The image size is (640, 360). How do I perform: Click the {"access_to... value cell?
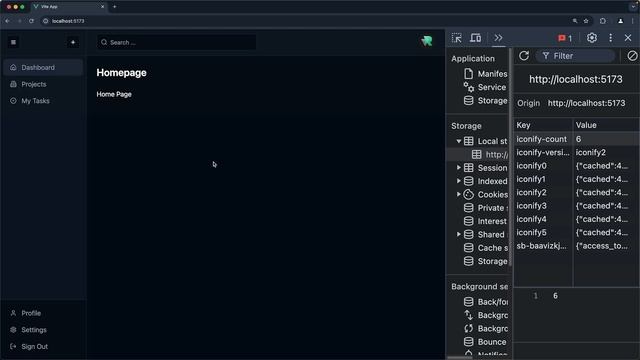tap(606, 246)
